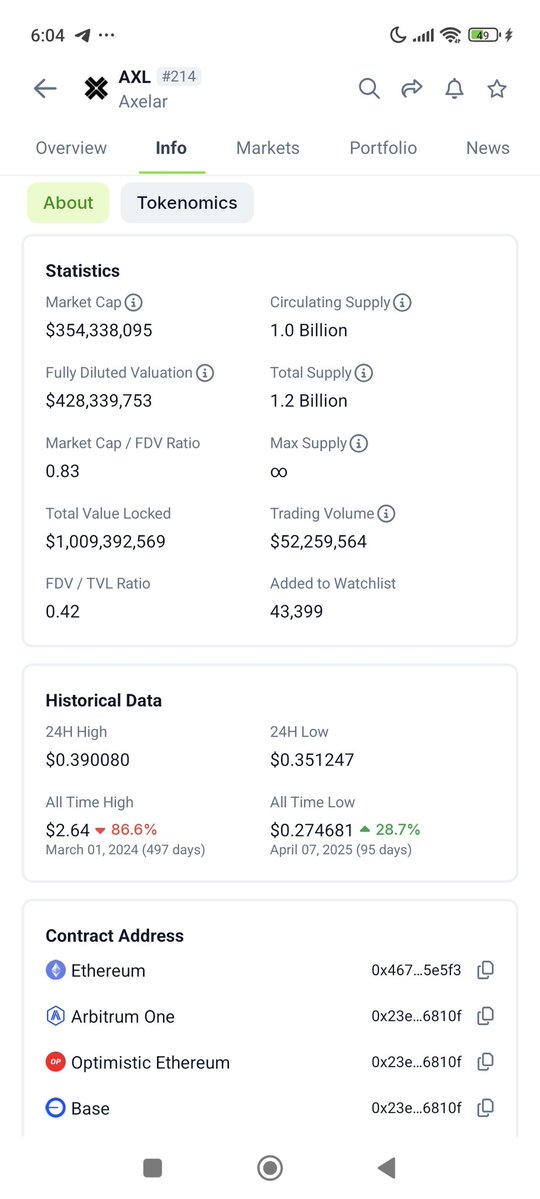Viewport: 540px width, 1199px height.
Task: Tap the Base network logo
Action: click(56, 1108)
